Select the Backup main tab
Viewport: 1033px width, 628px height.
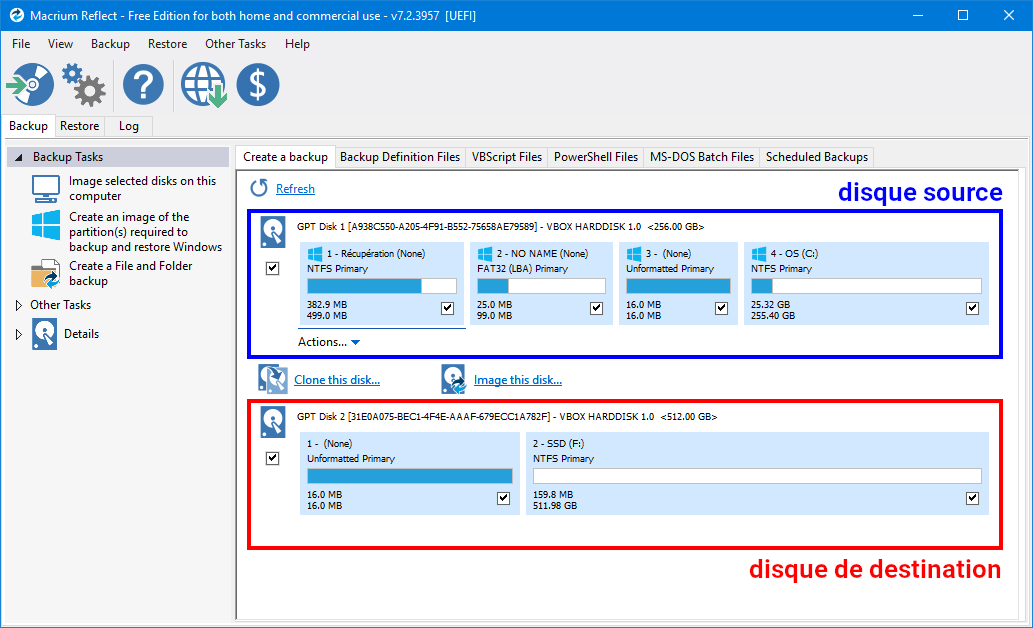pyautogui.click(x=28, y=125)
